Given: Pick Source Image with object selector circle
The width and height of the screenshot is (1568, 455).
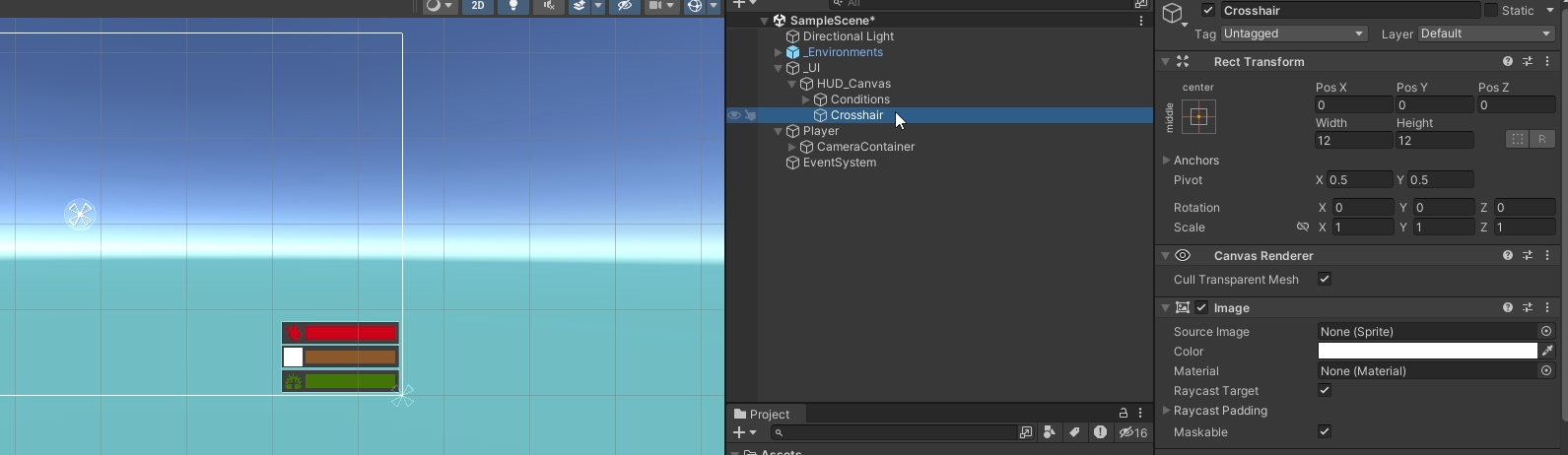Looking at the screenshot, I should pyautogui.click(x=1546, y=332).
